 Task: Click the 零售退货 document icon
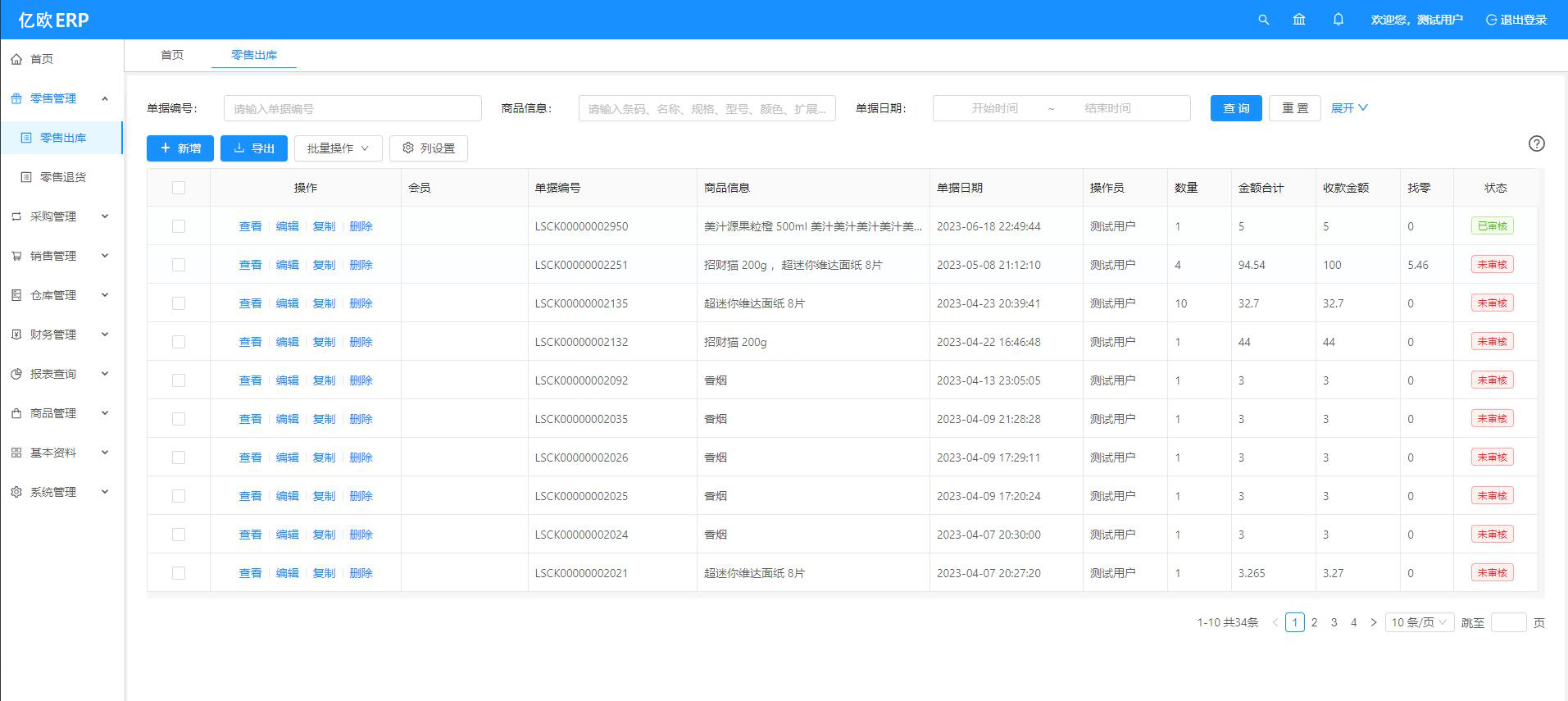tap(26, 177)
